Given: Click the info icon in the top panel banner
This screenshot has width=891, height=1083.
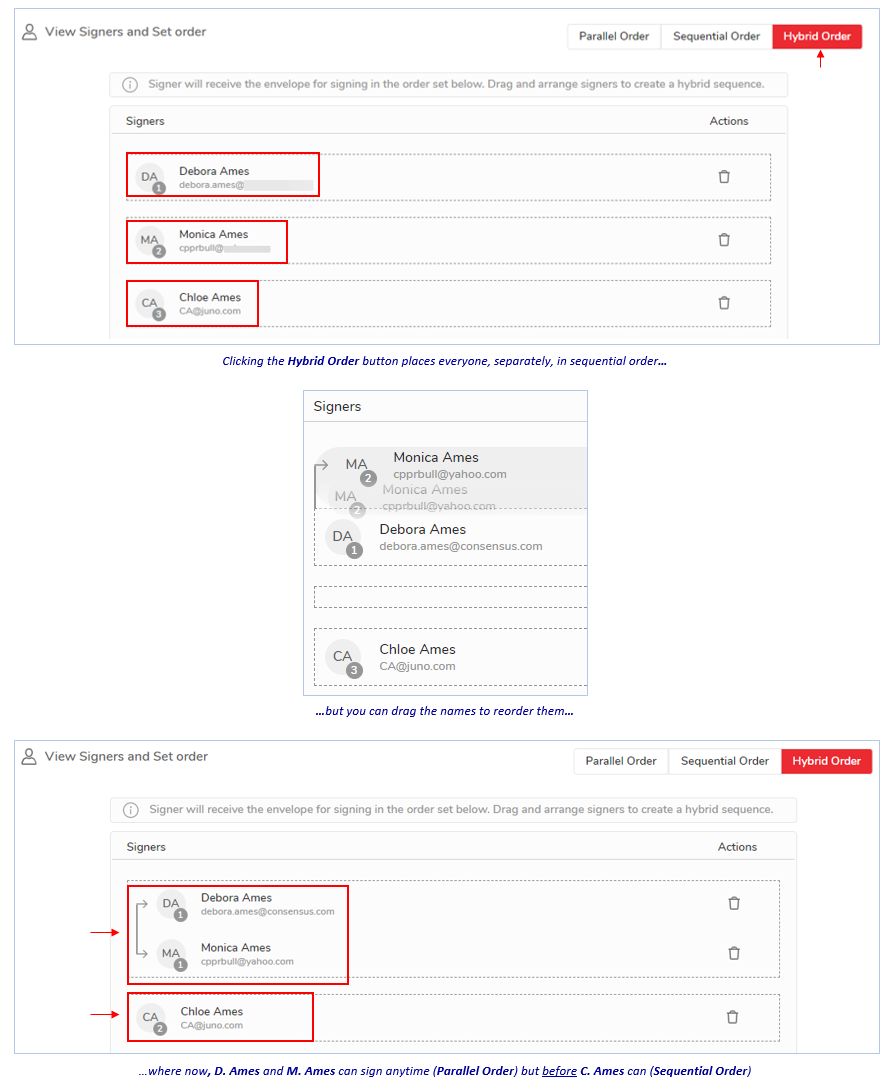Looking at the screenshot, I should click(x=130, y=85).
